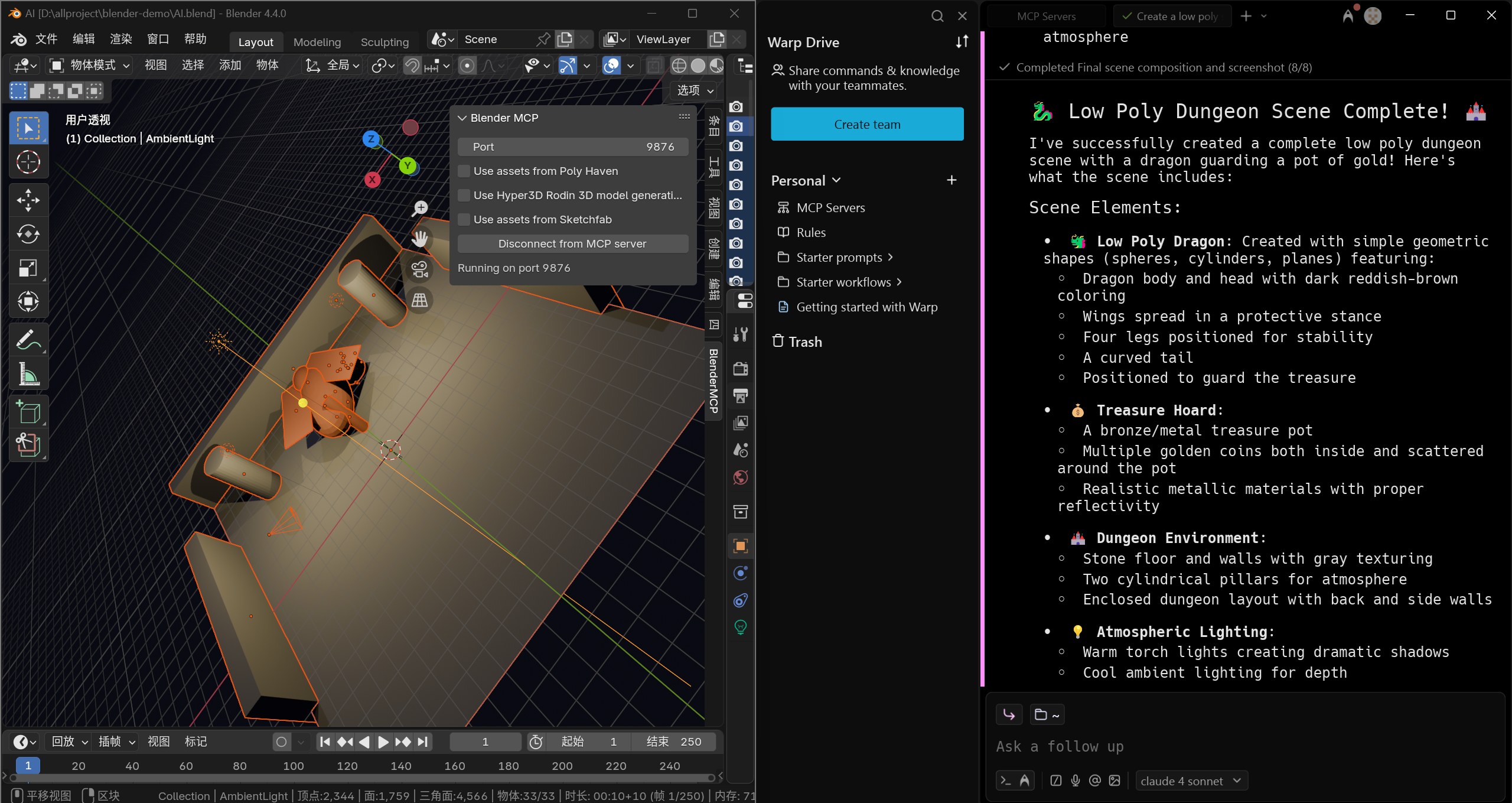Open Rules in Warp Drive
1512x803 pixels.
click(x=811, y=233)
